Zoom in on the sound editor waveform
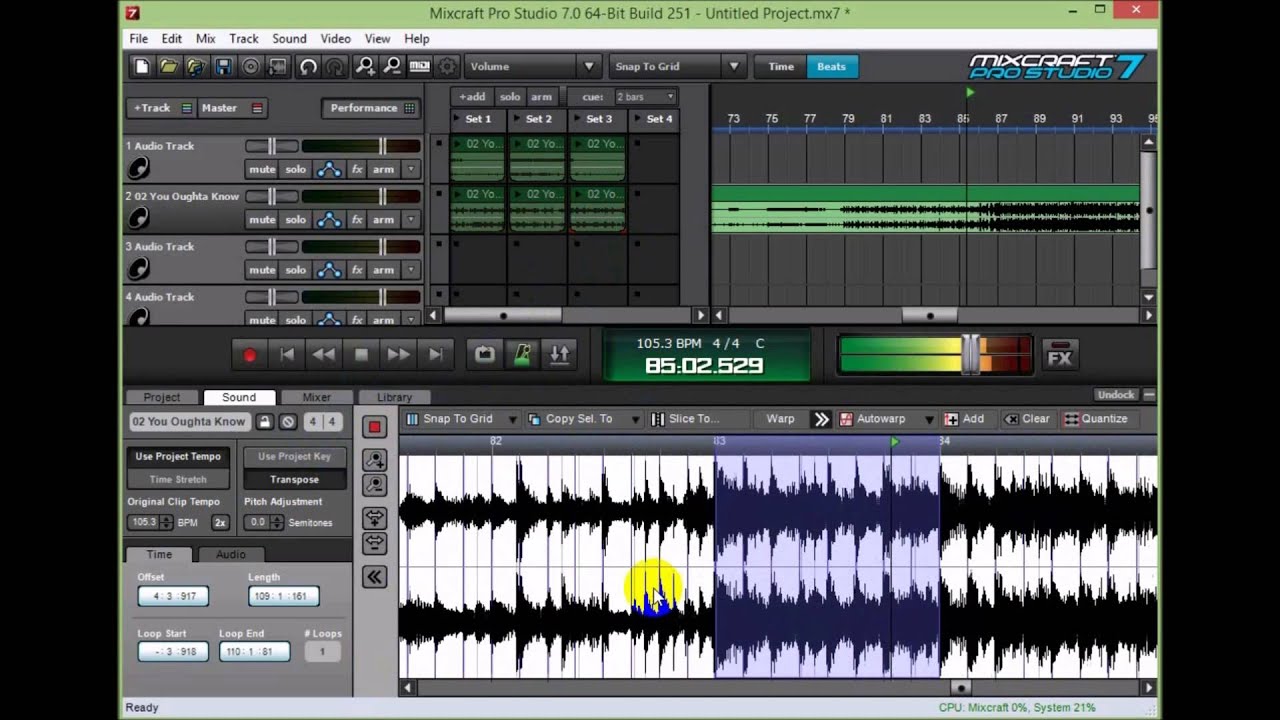 pyautogui.click(x=375, y=460)
